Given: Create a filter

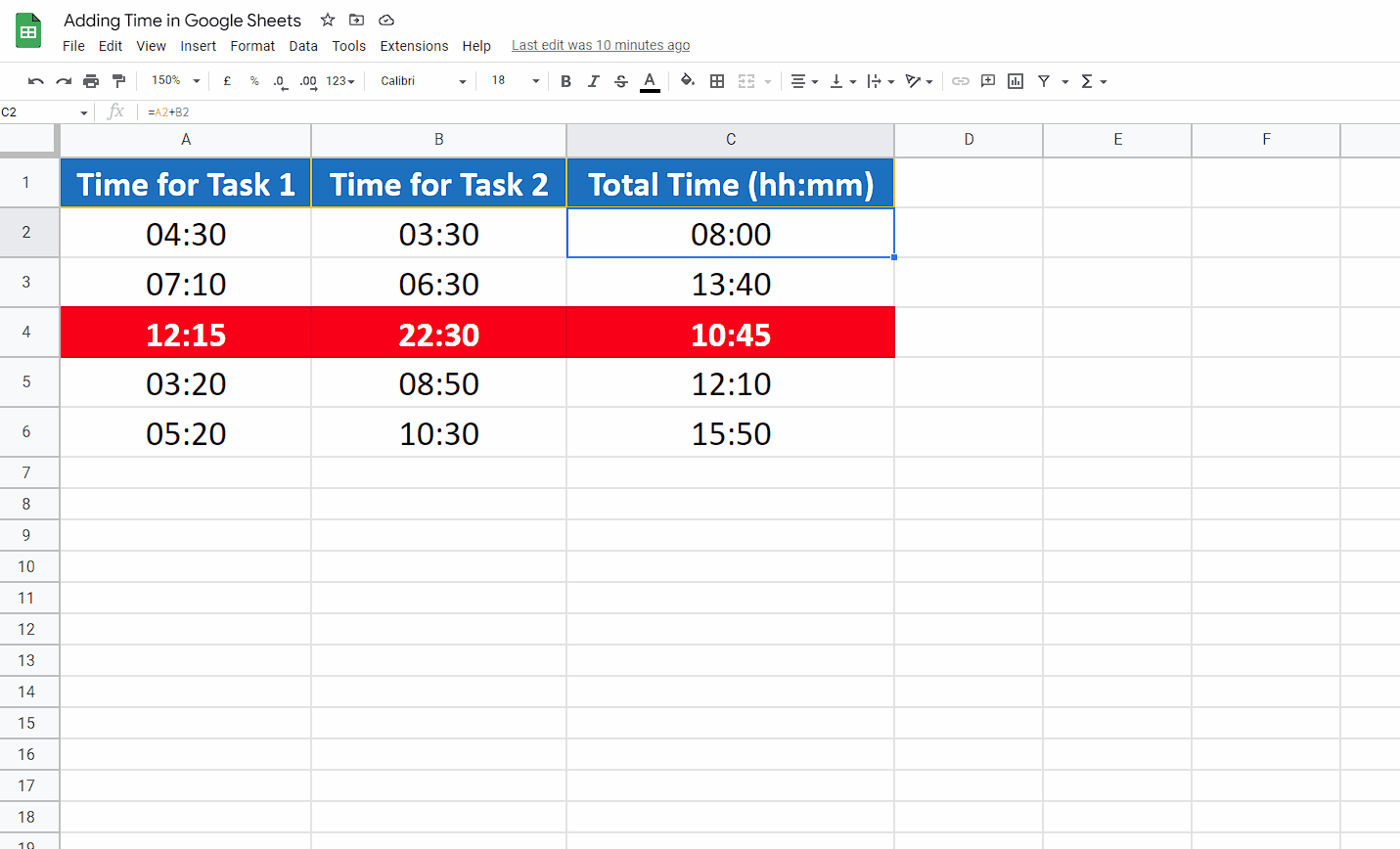Looking at the screenshot, I should [1045, 81].
